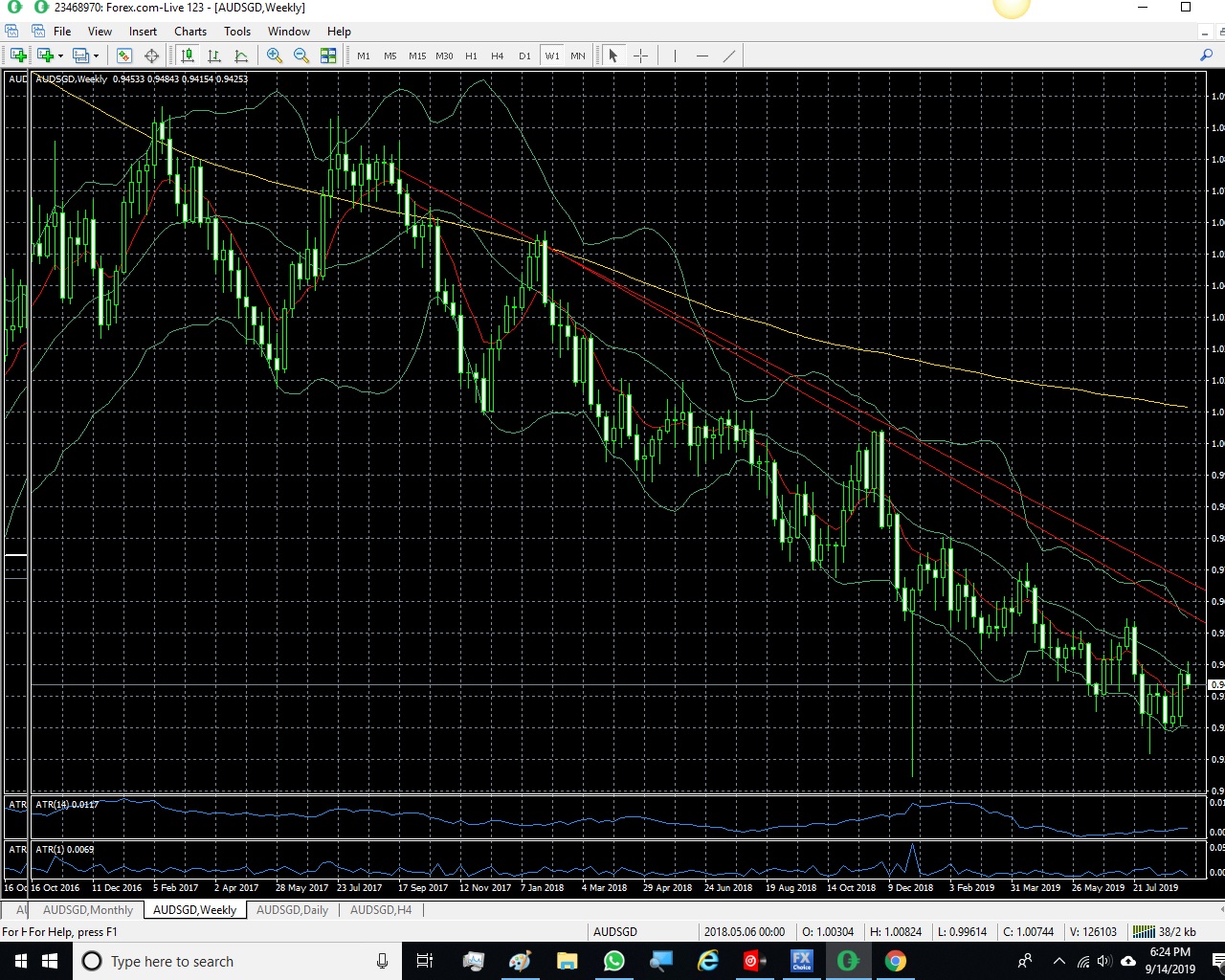This screenshot has width=1225, height=980.
Task: Switch to the AUDSGD,Monthly chart tab
Action: coord(88,910)
